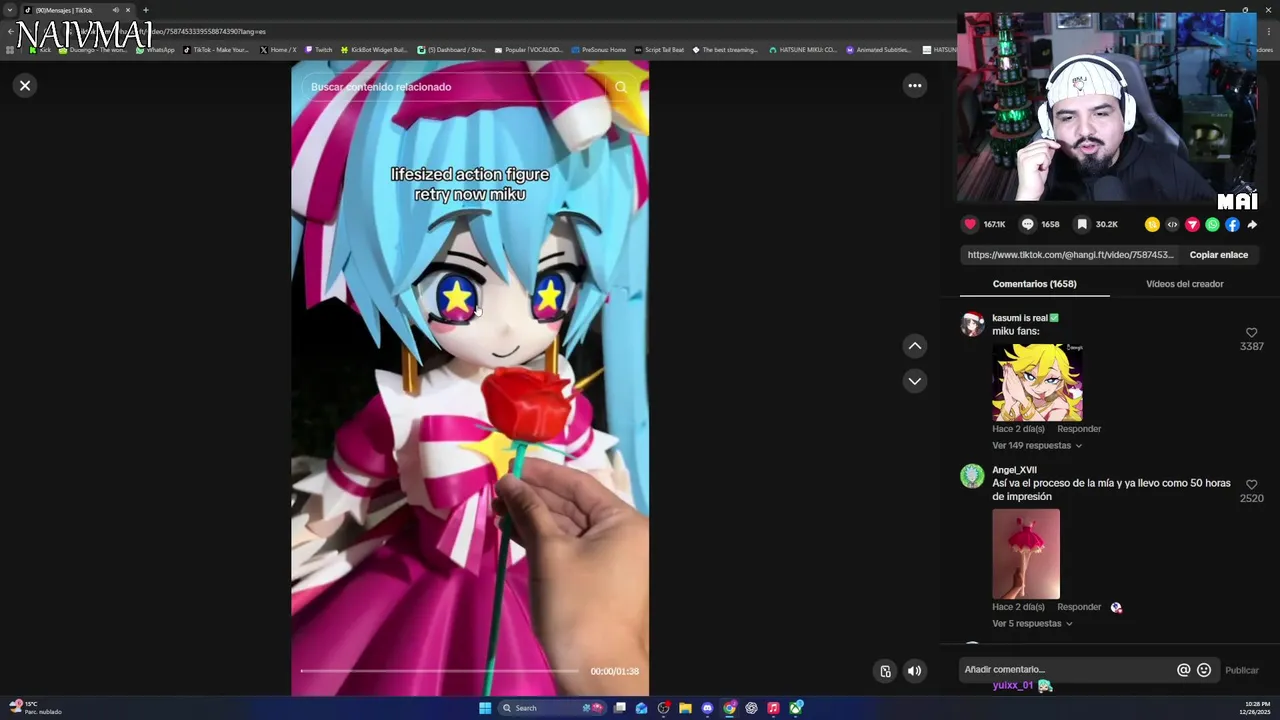Open the comments bubble icon
This screenshot has width=1280, height=720.
coord(1027,225)
